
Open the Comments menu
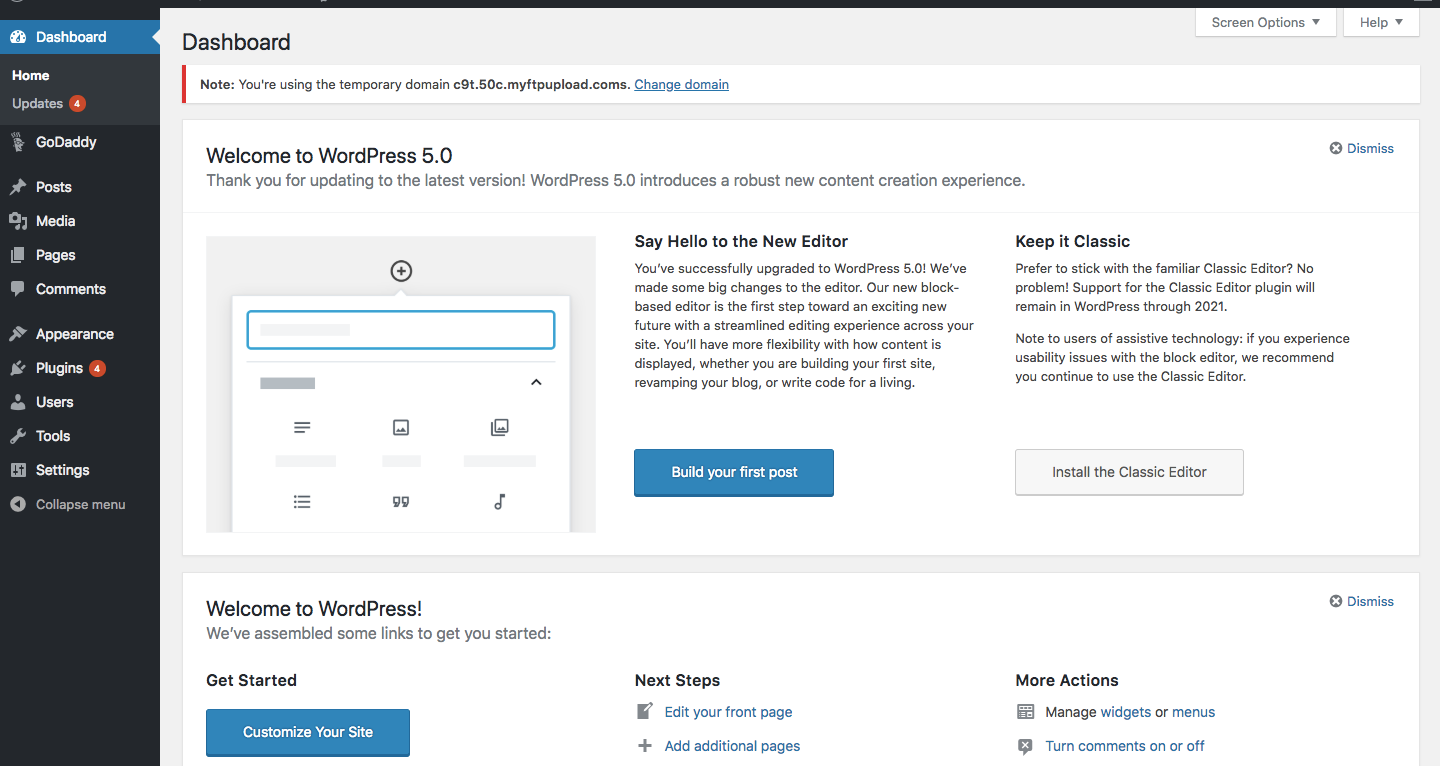pyautogui.click(x=80, y=289)
